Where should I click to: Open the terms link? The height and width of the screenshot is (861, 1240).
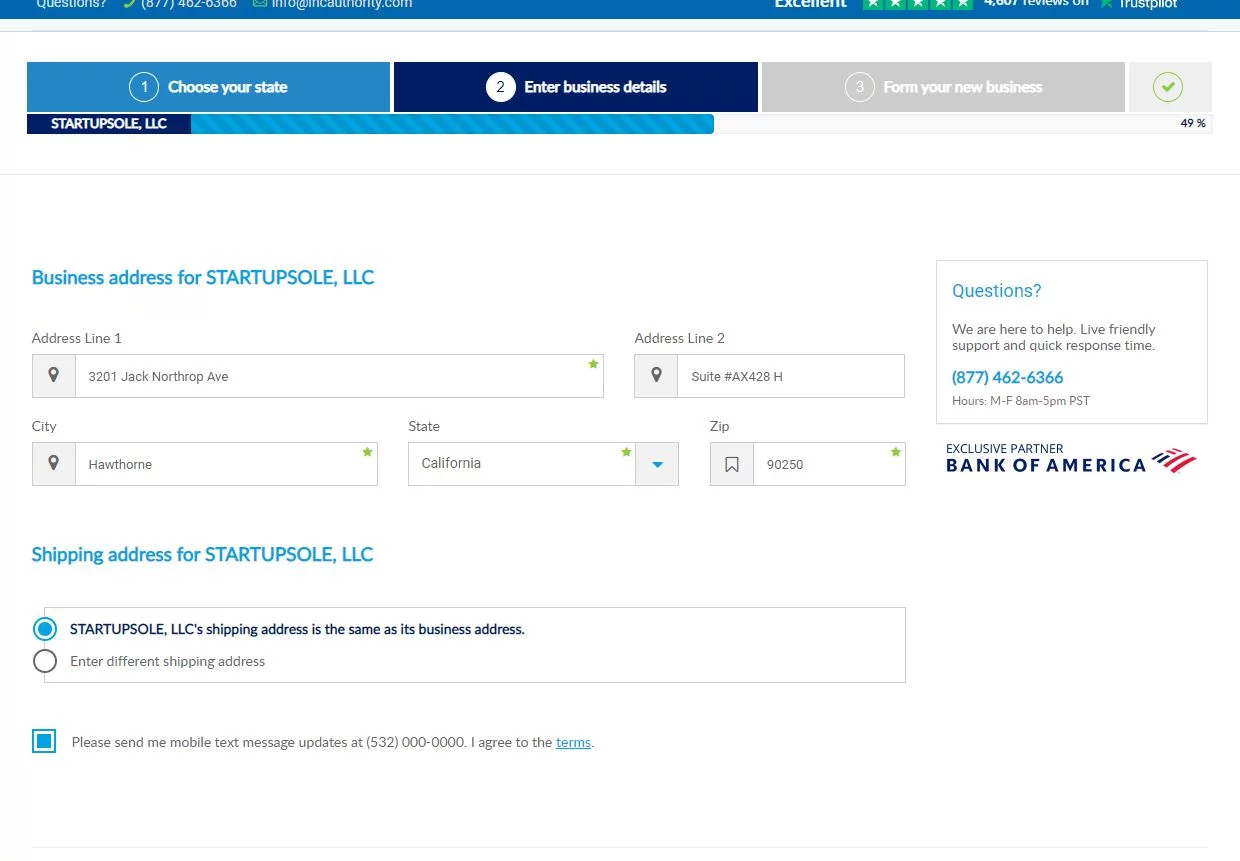click(x=573, y=742)
